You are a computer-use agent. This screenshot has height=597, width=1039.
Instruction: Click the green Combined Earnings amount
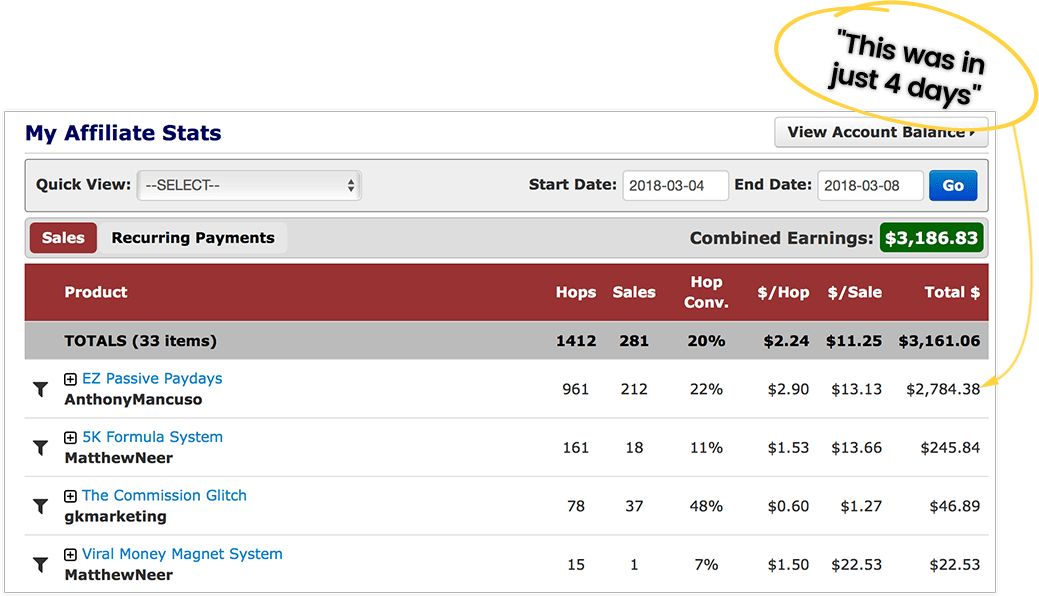[x=931, y=238]
